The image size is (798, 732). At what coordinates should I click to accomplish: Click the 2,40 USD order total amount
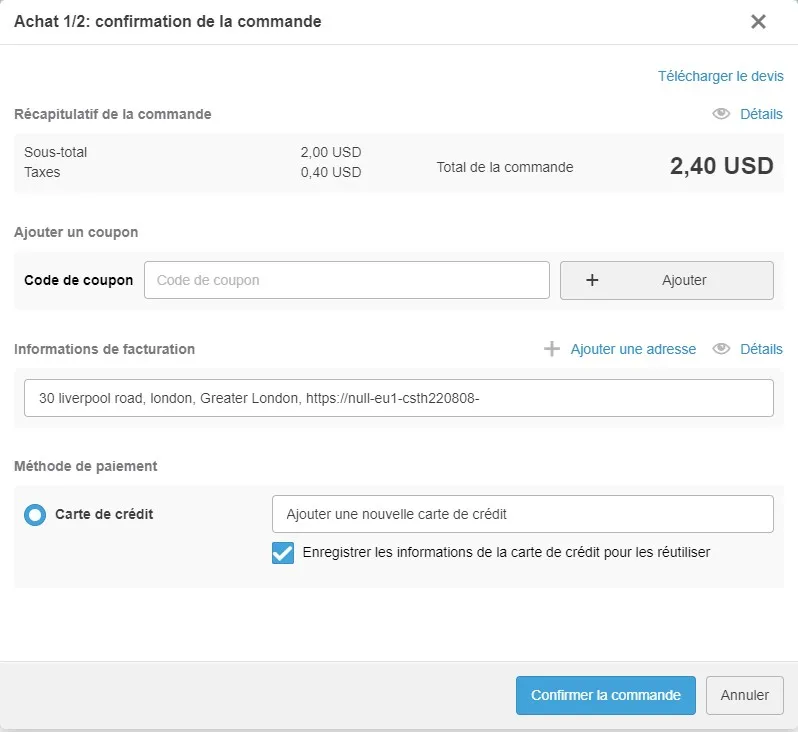[x=721, y=166]
